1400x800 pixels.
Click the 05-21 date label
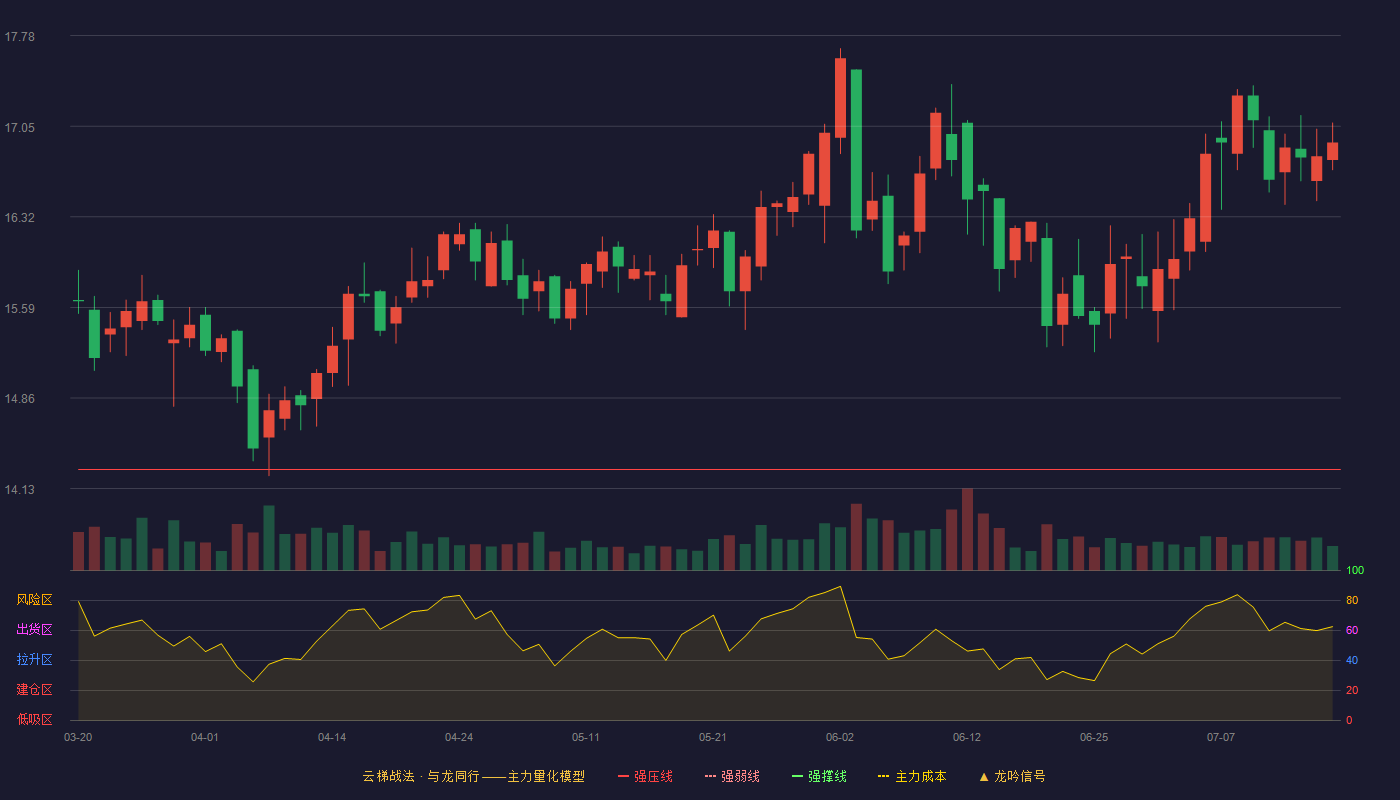pyautogui.click(x=713, y=737)
